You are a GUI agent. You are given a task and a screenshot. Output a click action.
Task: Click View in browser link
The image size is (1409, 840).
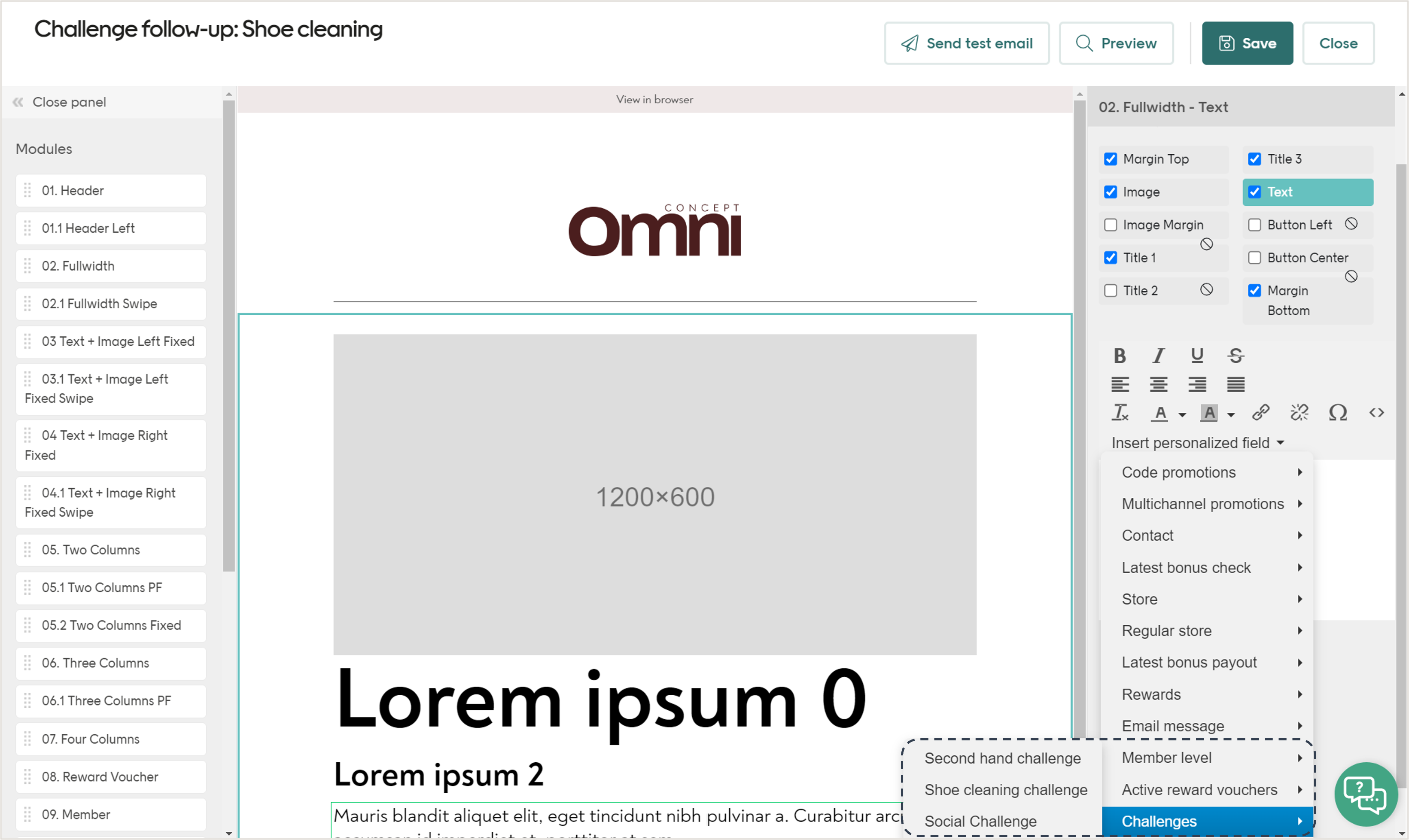click(x=654, y=100)
